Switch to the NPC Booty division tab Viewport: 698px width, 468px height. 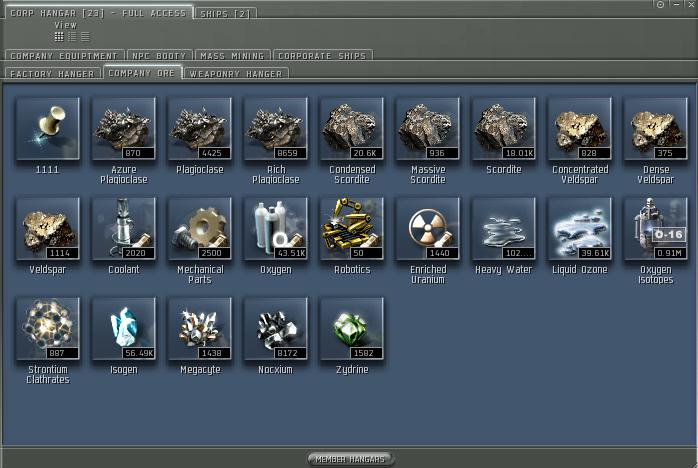(x=159, y=56)
